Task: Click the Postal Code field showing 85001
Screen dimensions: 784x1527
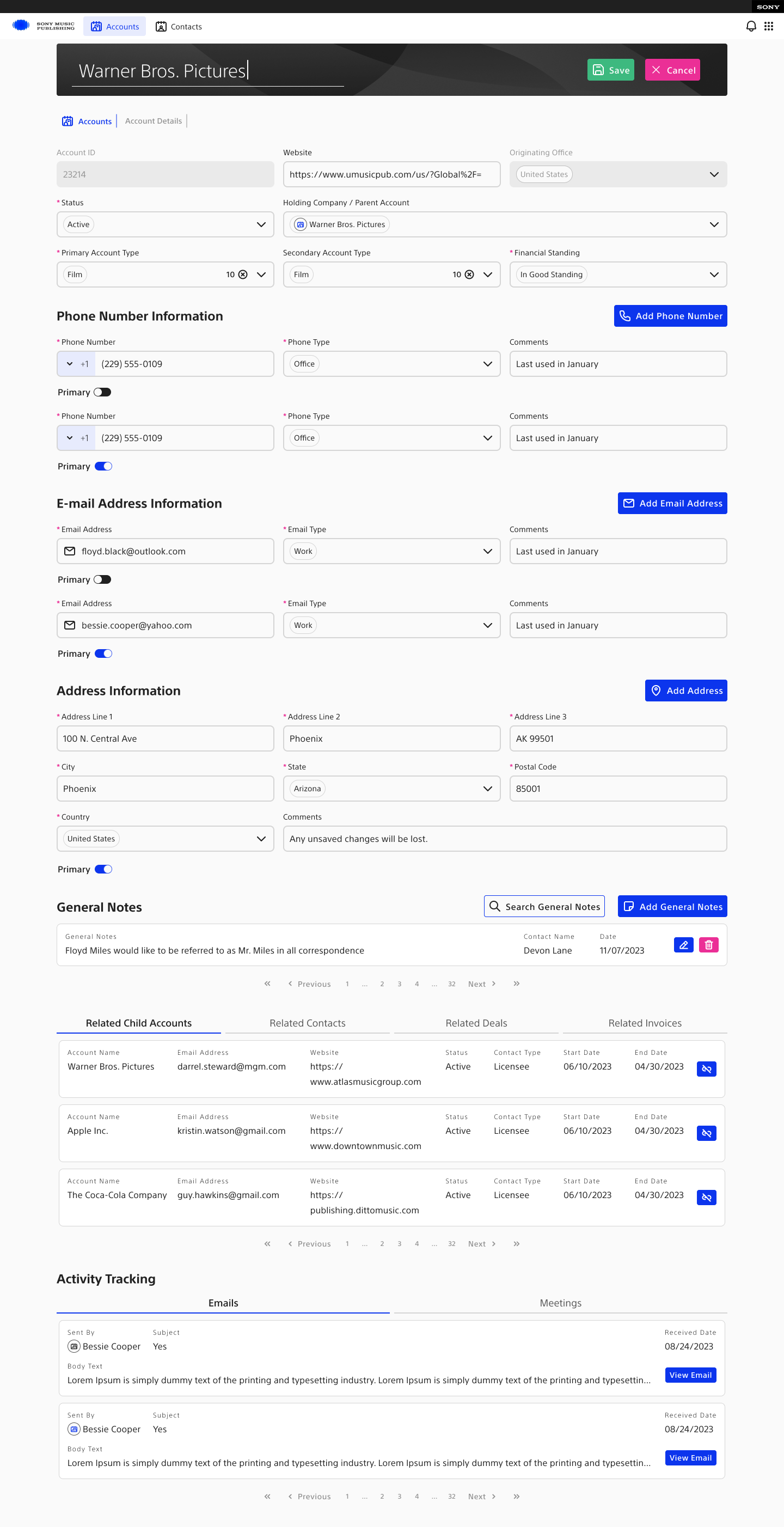Action: click(618, 789)
